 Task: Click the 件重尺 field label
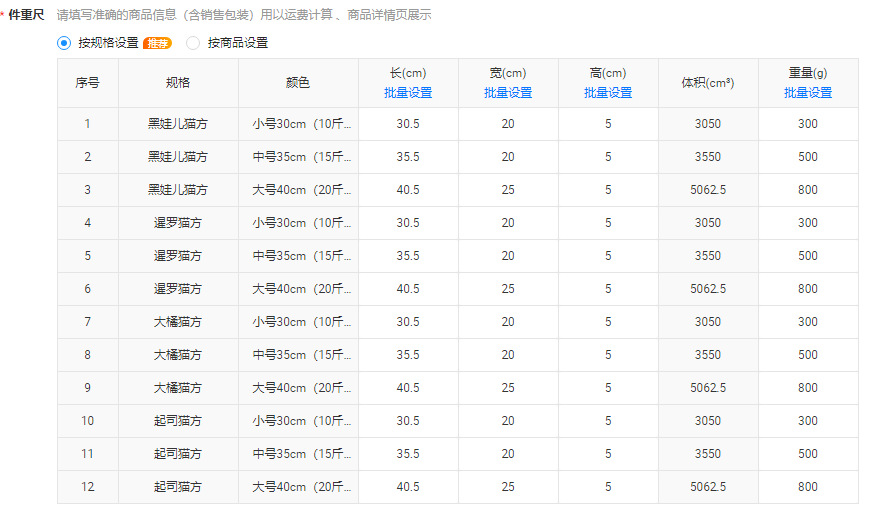click(26, 15)
